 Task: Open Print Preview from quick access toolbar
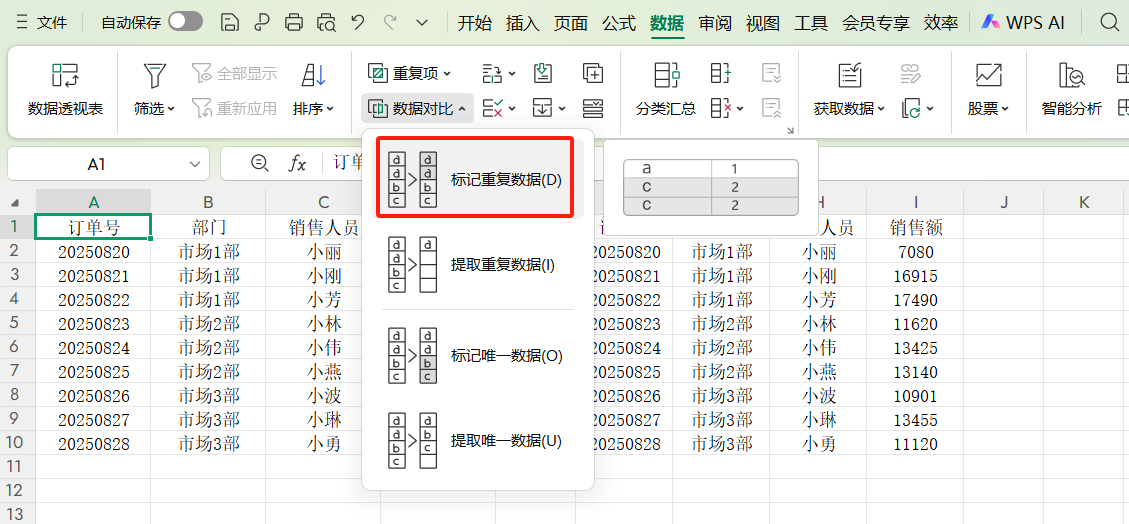pyautogui.click(x=326, y=22)
